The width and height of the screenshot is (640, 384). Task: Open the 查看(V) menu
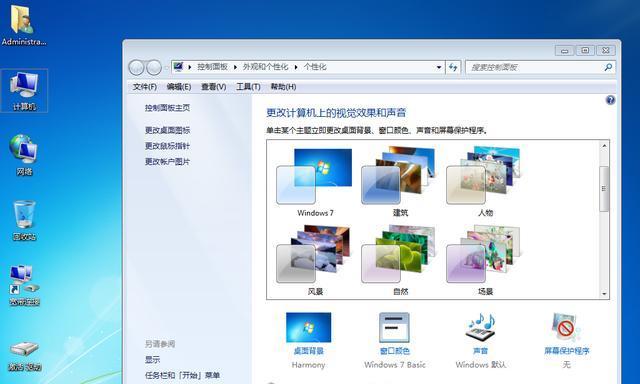click(213, 87)
